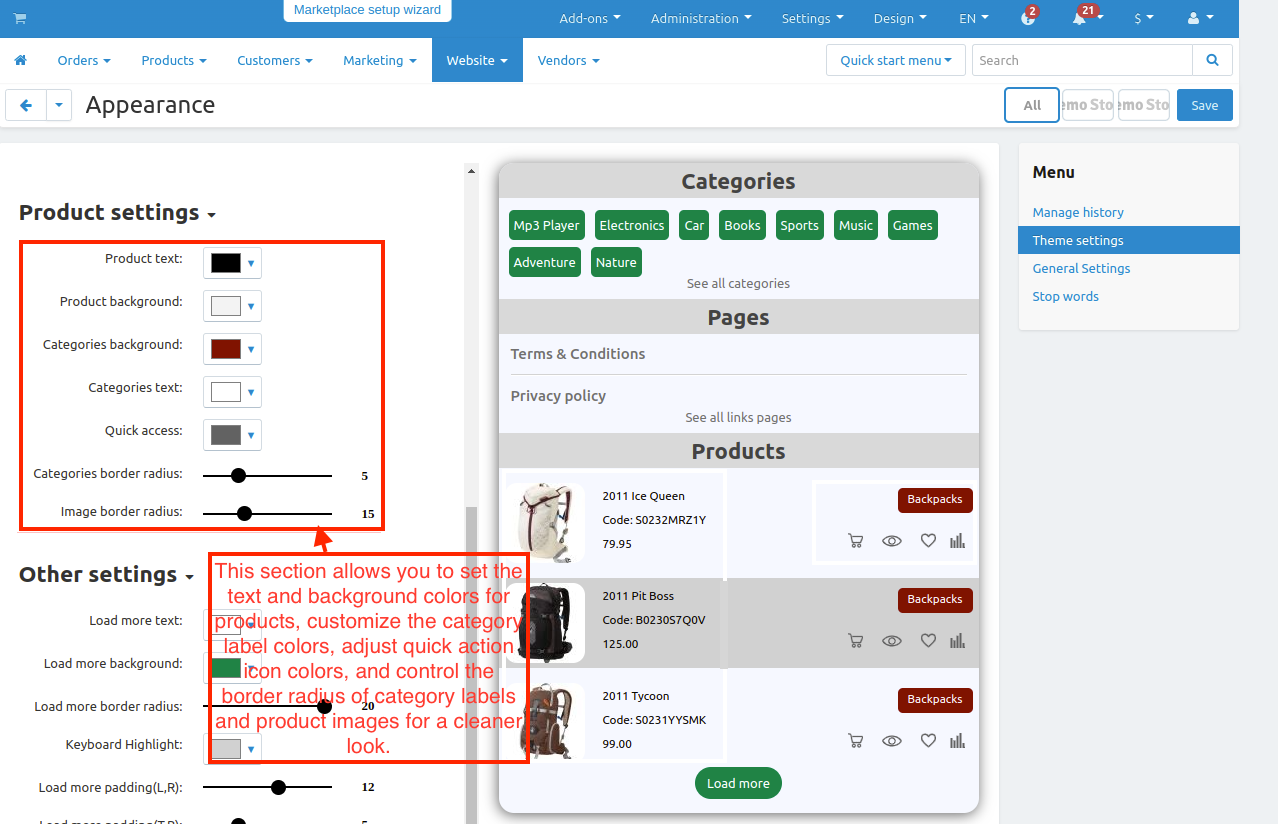Image resolution: width=1278 pixels, height=824 pixels.
Task: Open General Settings link in Menu
Action: 1081,268
